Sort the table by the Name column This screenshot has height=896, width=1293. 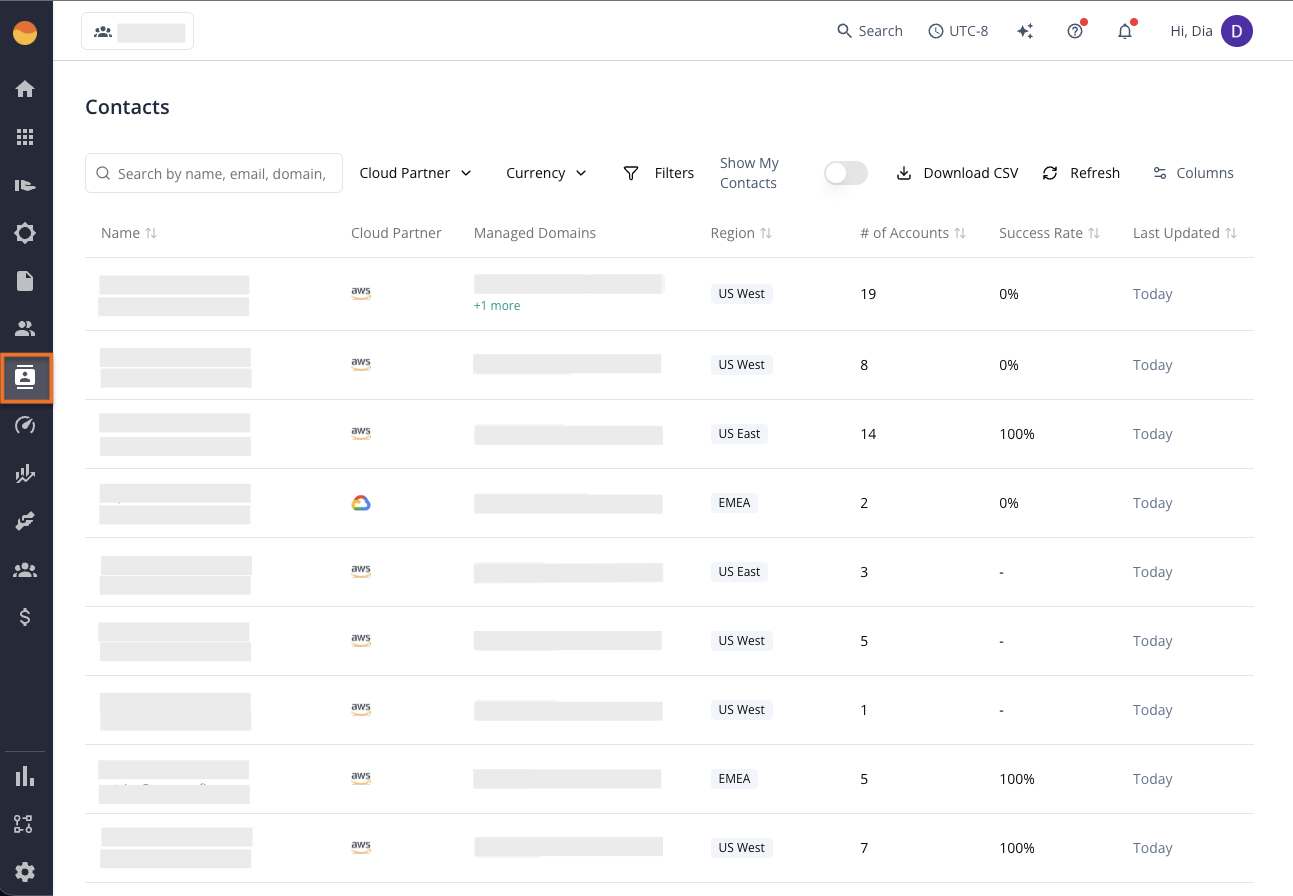pyautogui.click(x=129, y=233)
